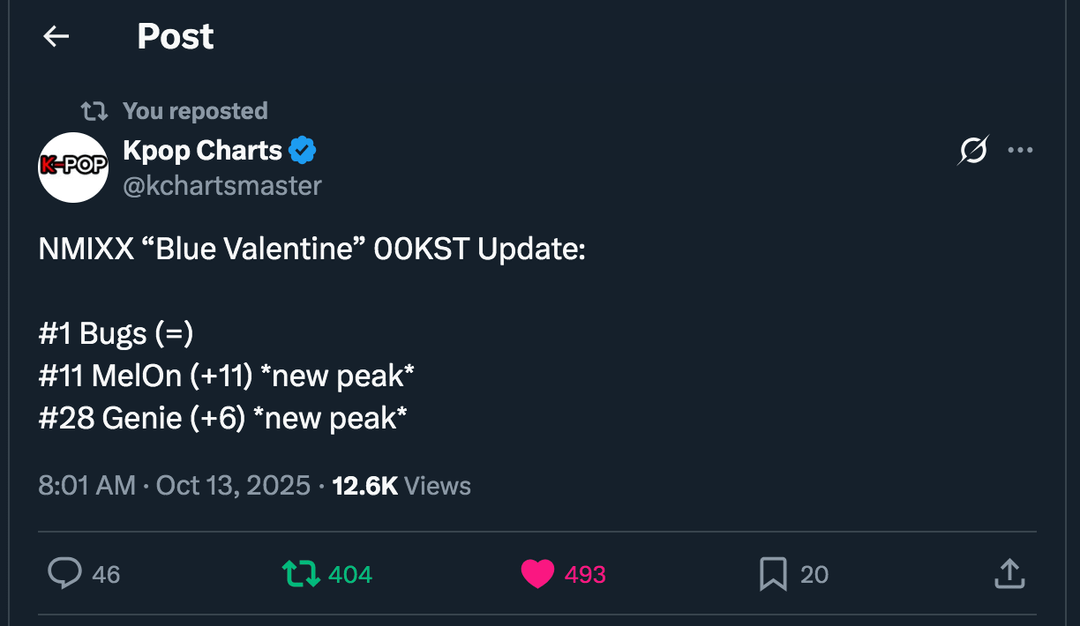Toggle the bookmark icon for this post
Image resolution: width=1080 pixels, height=626 pixels.
(773, 574)
